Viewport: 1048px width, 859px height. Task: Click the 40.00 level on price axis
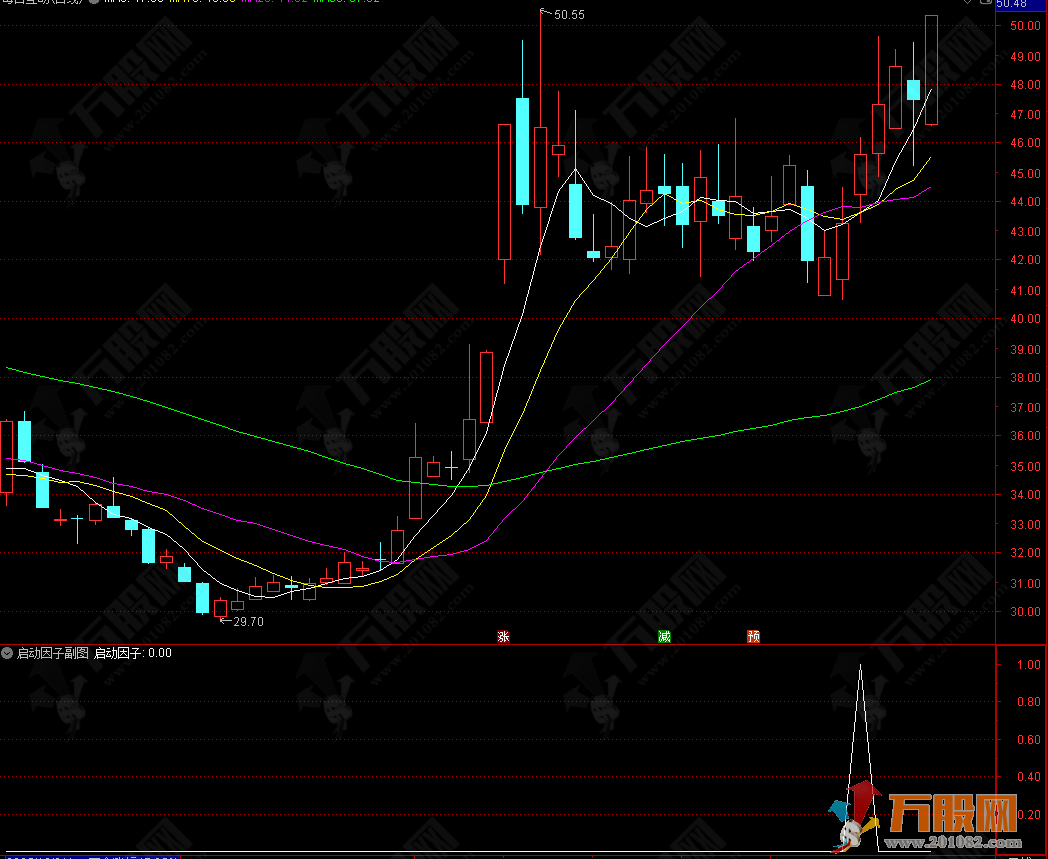point(1024,320)
